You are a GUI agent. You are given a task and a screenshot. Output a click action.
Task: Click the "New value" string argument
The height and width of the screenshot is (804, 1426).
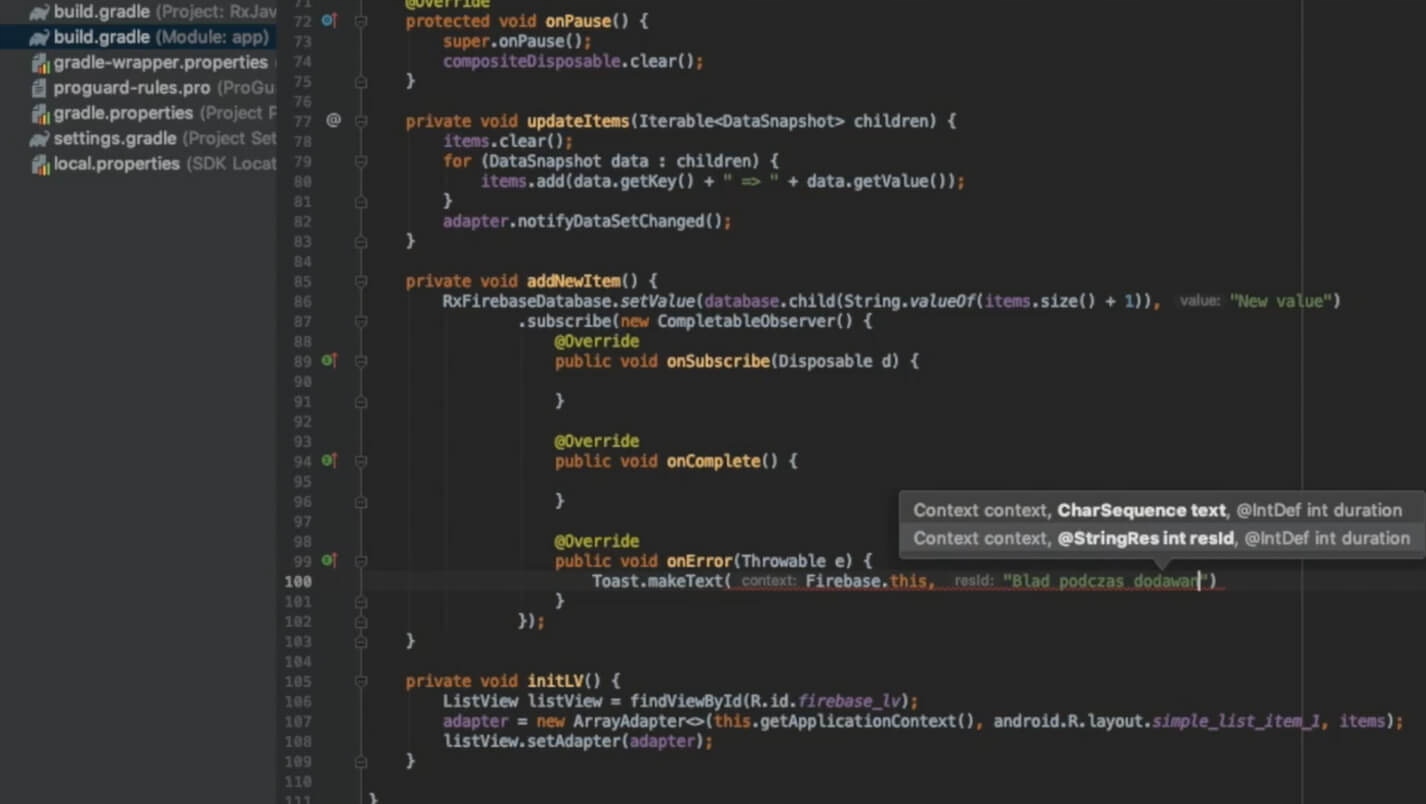1279,301
